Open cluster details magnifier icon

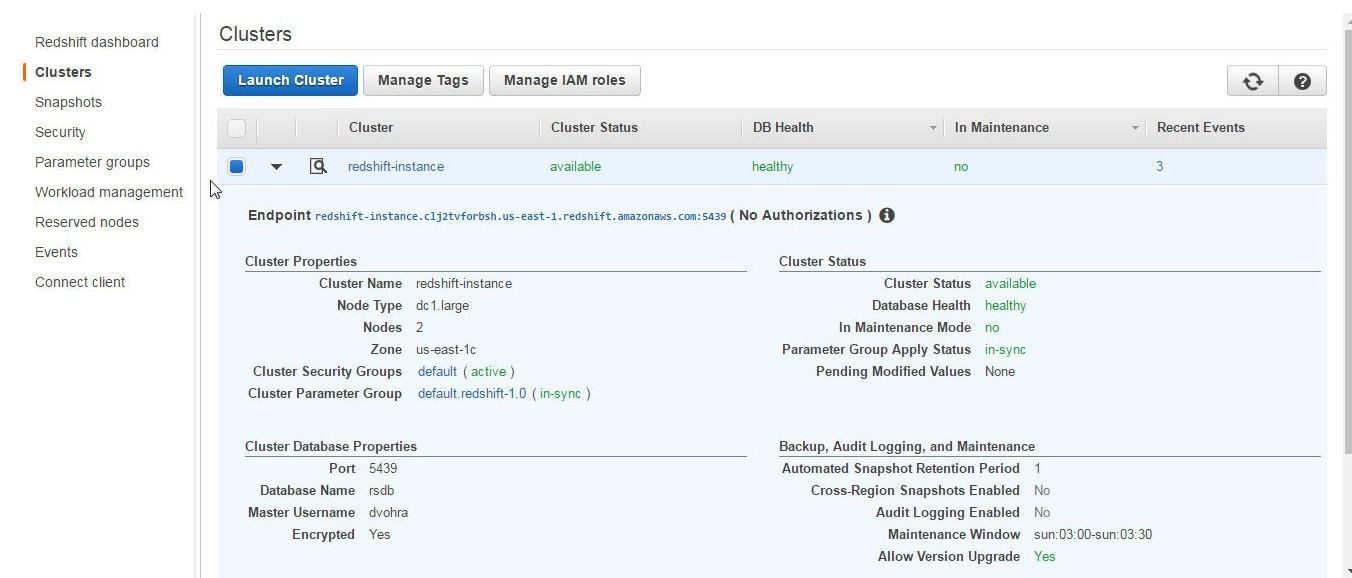tap(318, 166)
